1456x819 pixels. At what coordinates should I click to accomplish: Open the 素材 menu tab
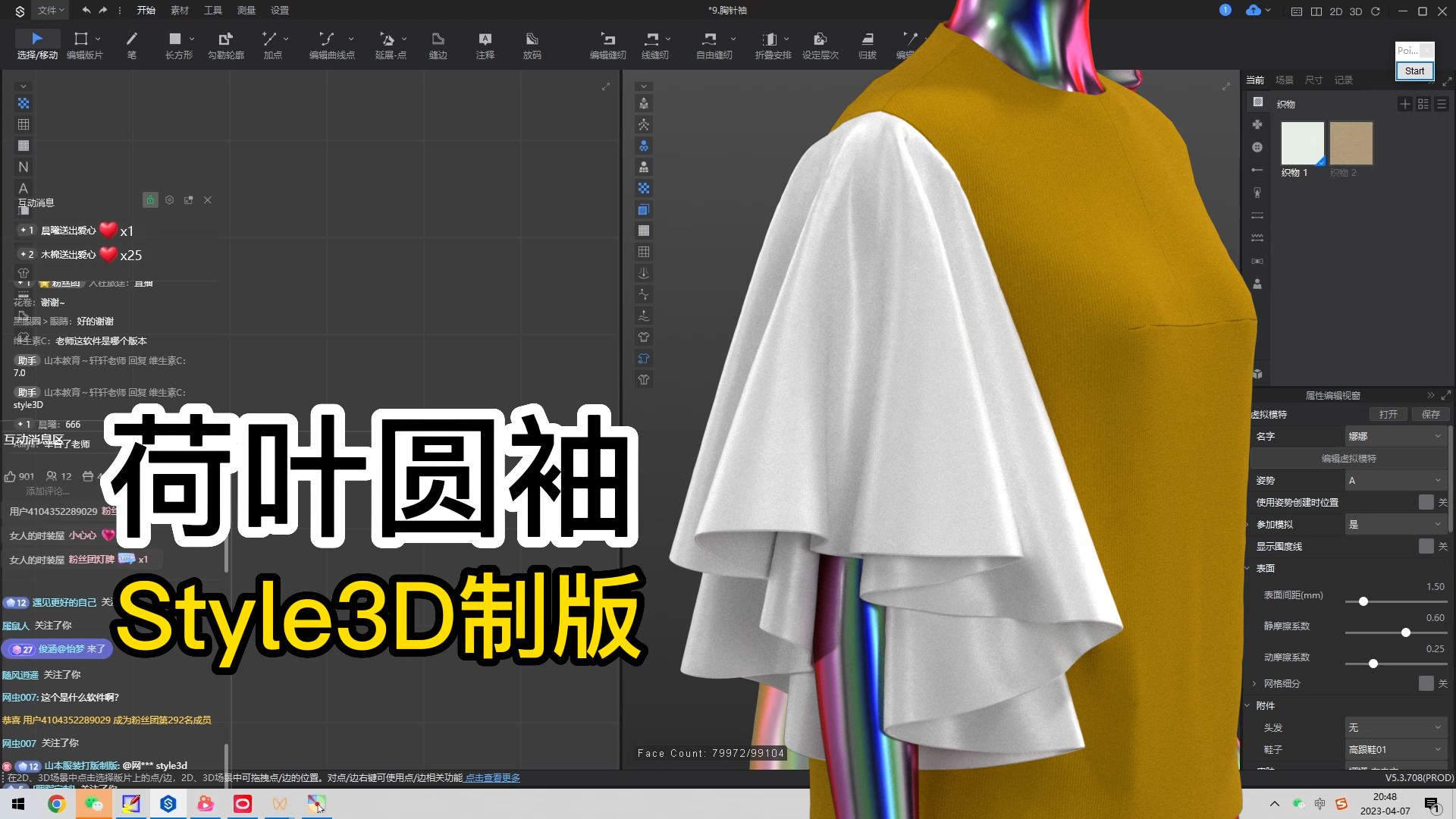(x=180, y=11)
